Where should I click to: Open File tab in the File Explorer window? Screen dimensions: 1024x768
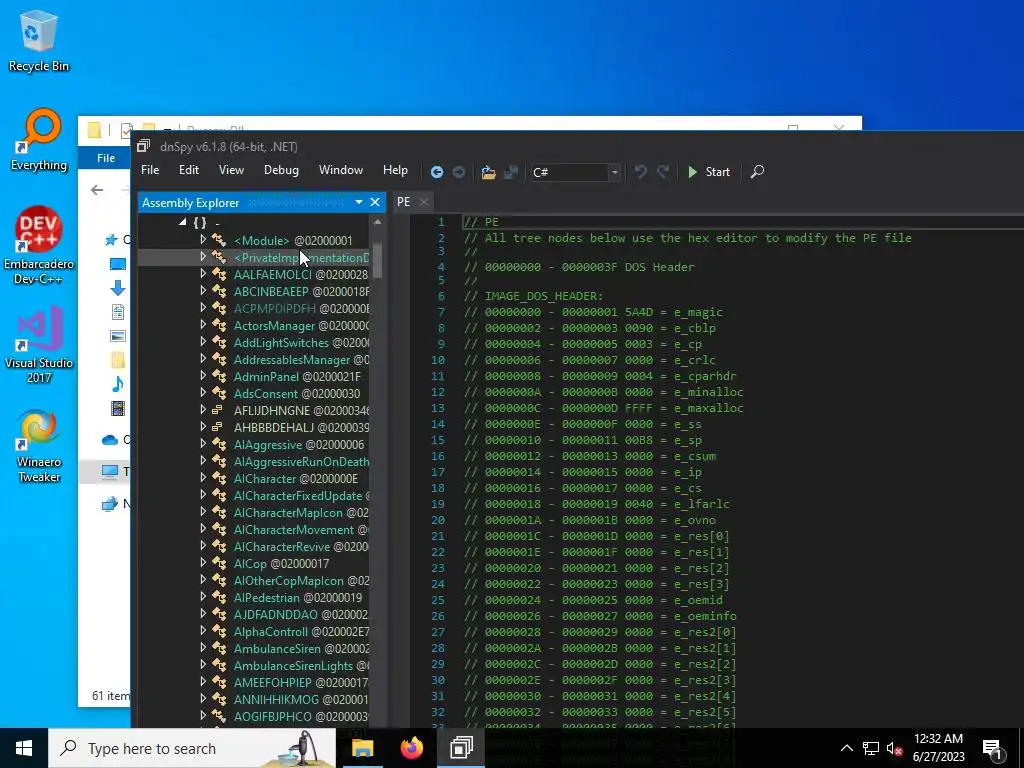[x=106, y=158]
